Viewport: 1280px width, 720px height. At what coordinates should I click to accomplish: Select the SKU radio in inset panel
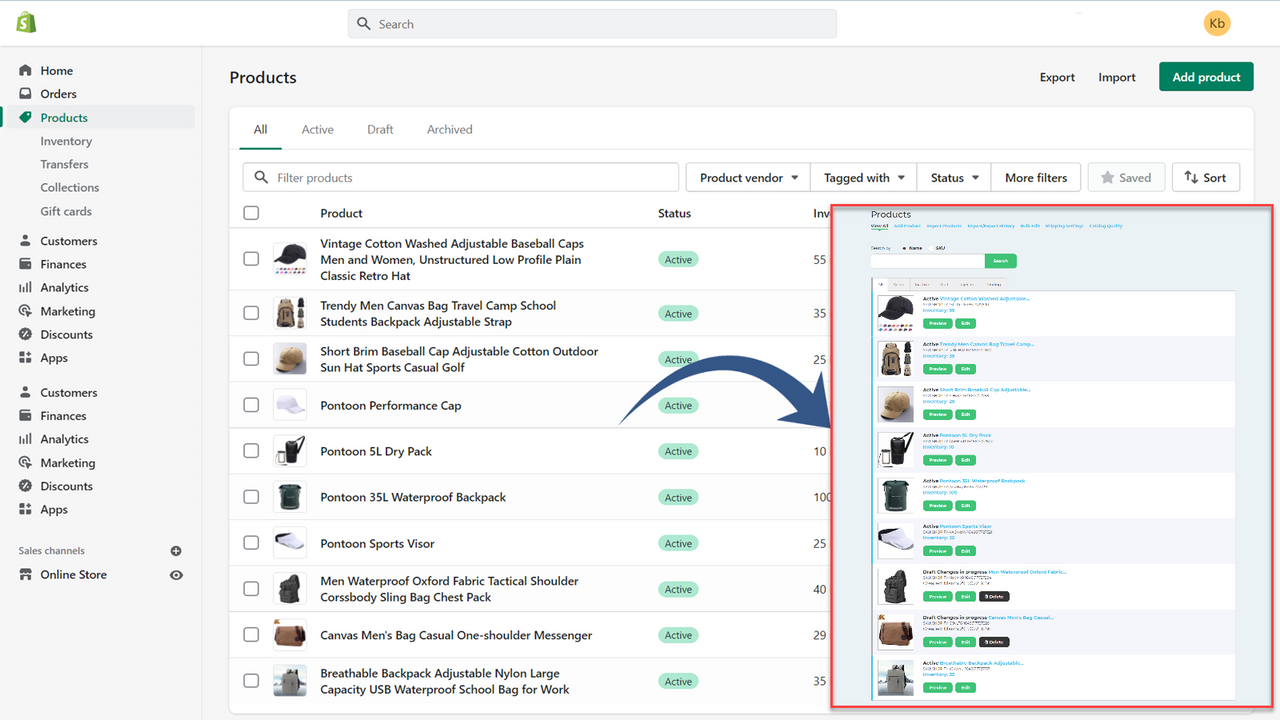[x=931, y=247]
